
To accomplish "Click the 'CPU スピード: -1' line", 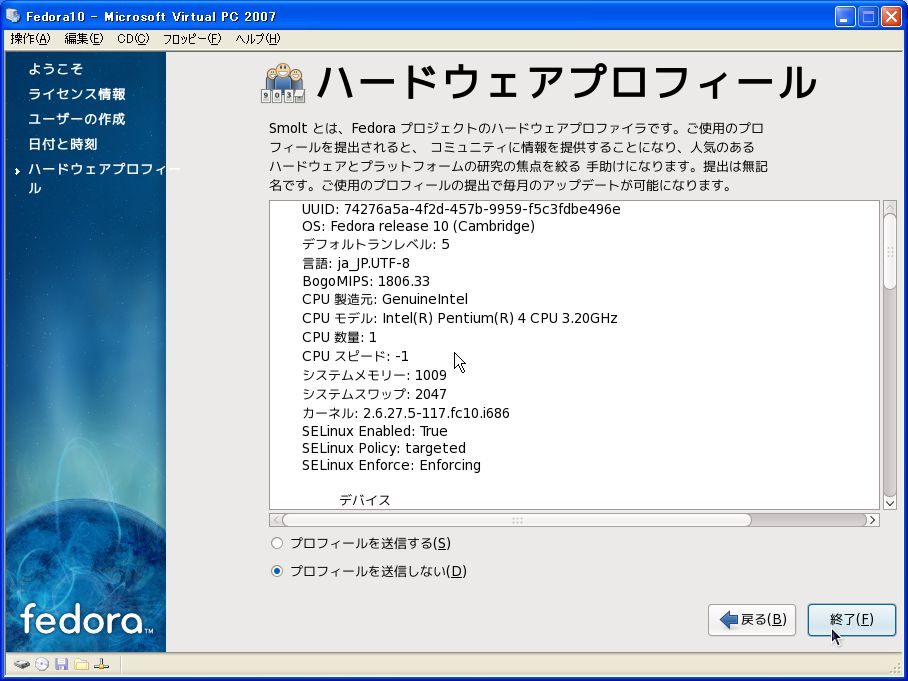I will 355,356.
